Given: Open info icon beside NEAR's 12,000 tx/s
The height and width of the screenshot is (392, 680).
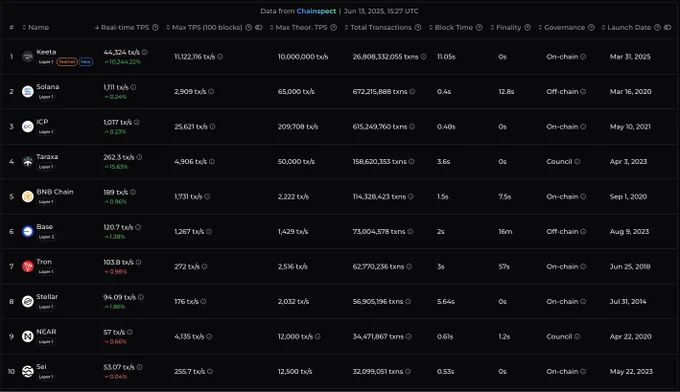Looking at the screenshot, I should click(317, 336).
